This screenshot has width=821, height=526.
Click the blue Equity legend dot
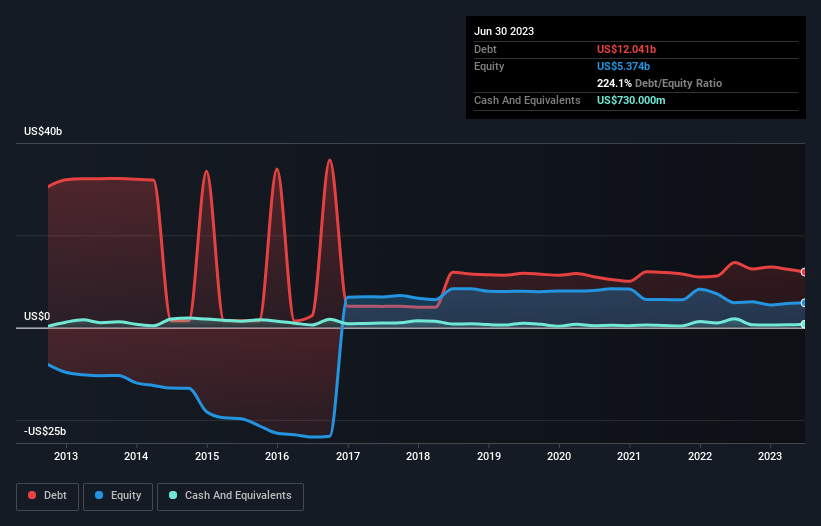pos(99,495)
